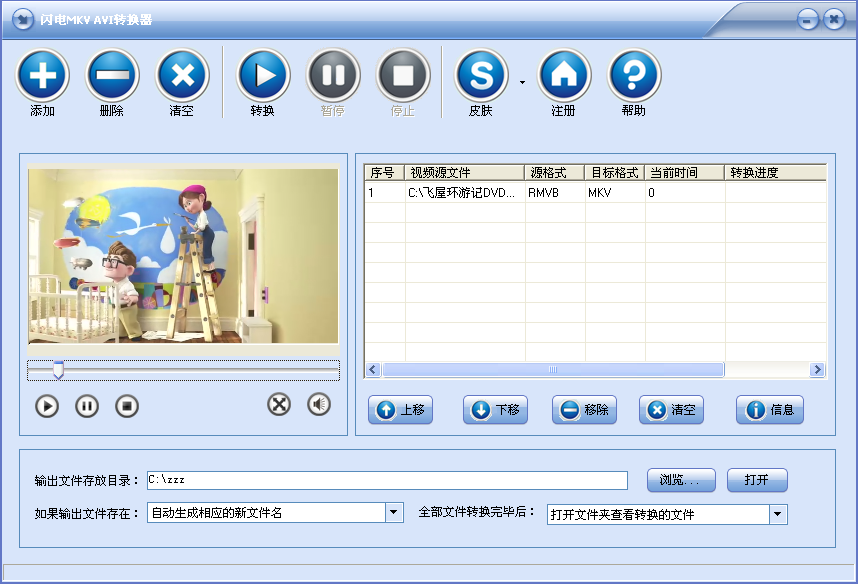858x584 pixels.
Task: Click the RMVB source format cell
Action: coord(555,193)
